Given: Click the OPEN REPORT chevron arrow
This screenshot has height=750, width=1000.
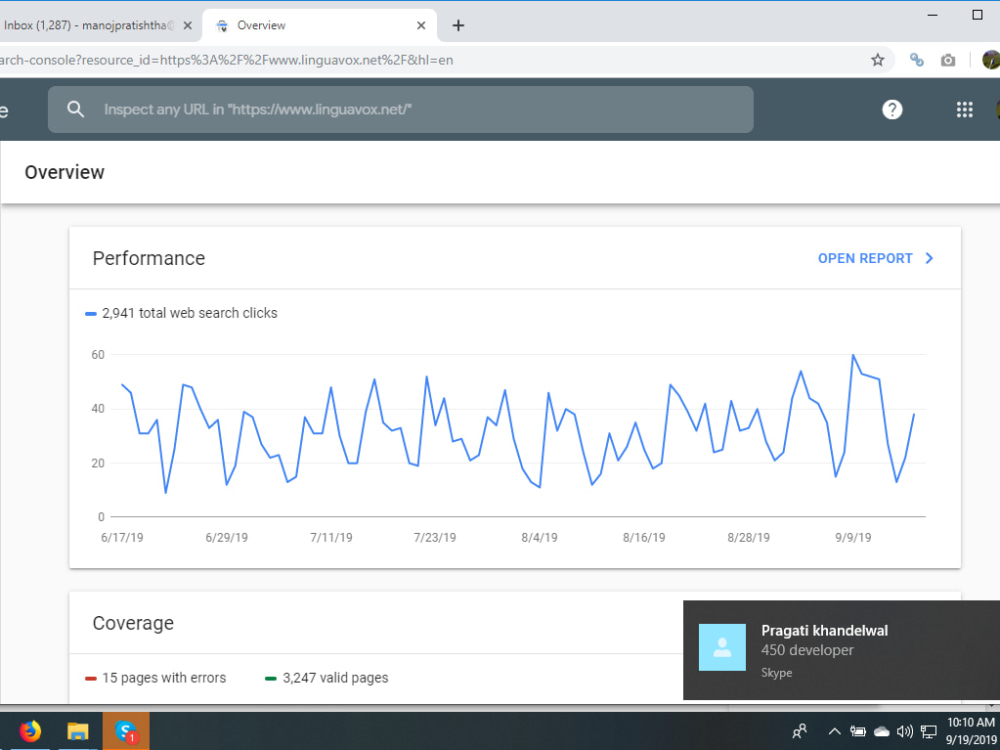Looking at the screenshot, I should (x=929, y=258).
